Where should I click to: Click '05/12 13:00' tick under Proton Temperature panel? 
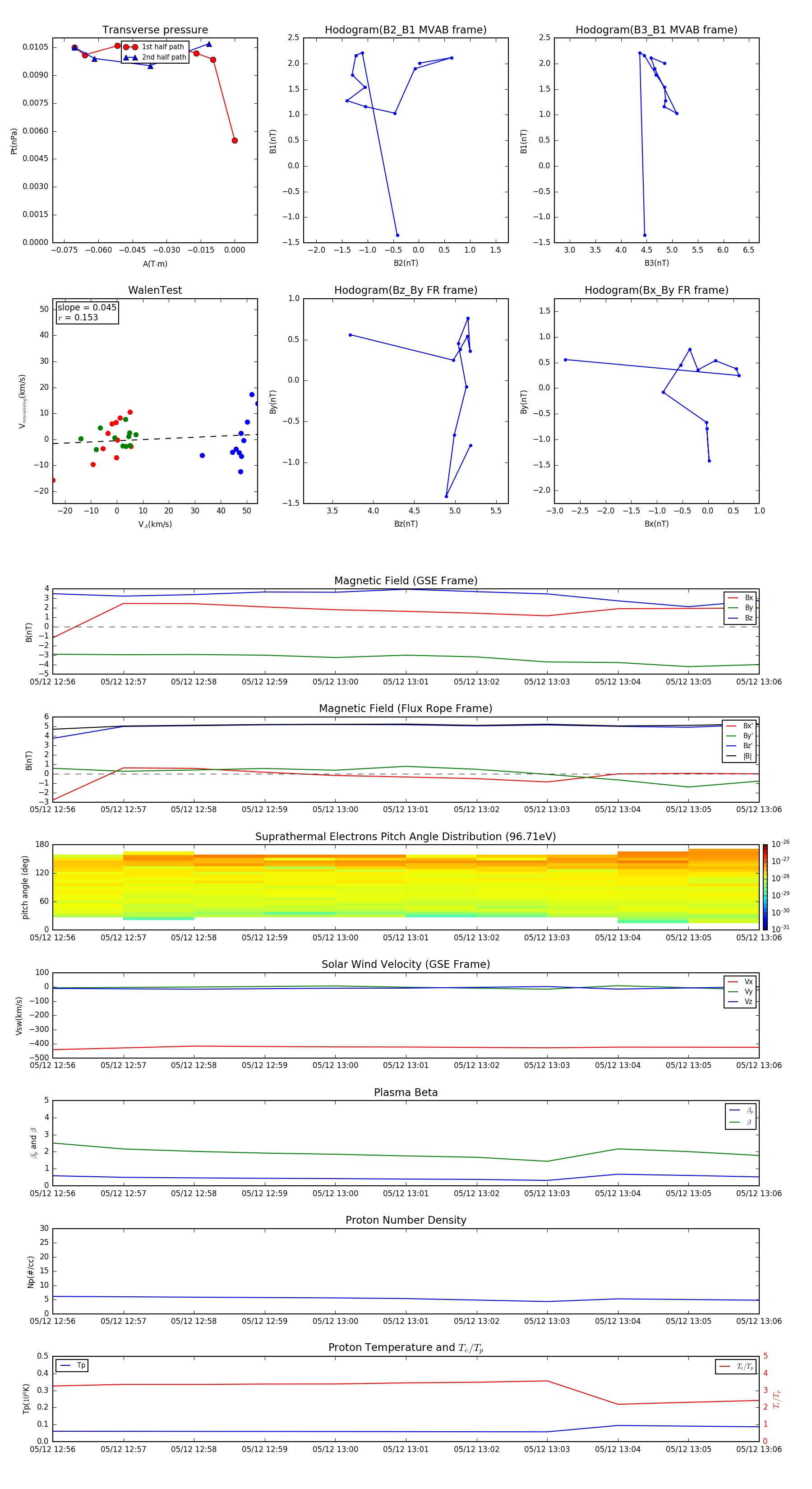pos(335,1449)
